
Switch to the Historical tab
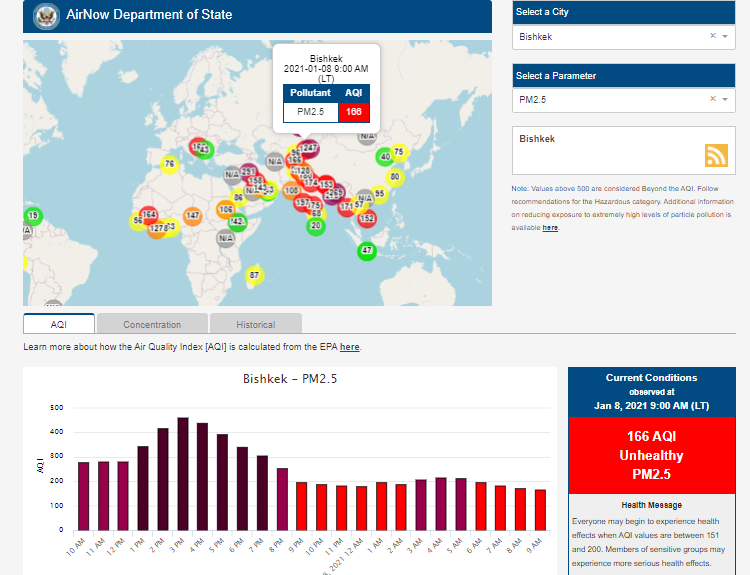(256, 324)
